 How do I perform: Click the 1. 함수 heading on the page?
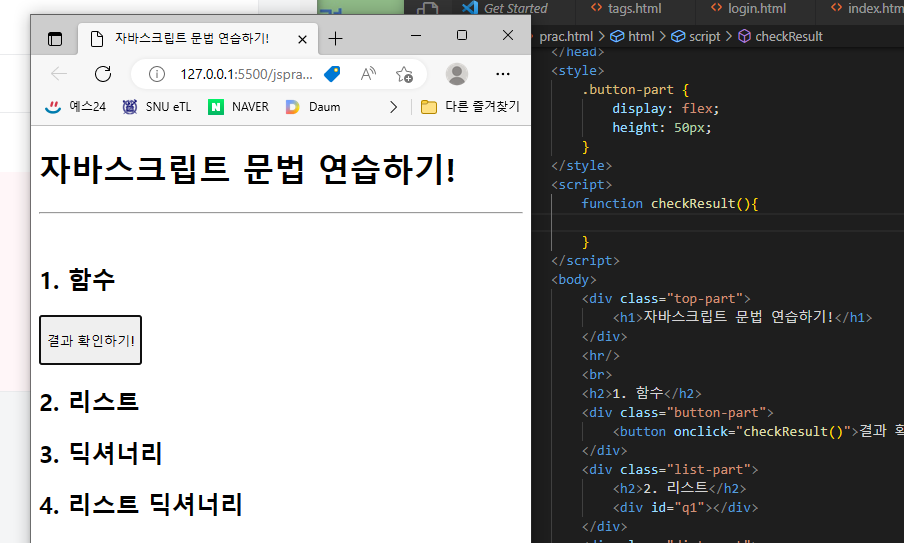[x=77, y=280]
